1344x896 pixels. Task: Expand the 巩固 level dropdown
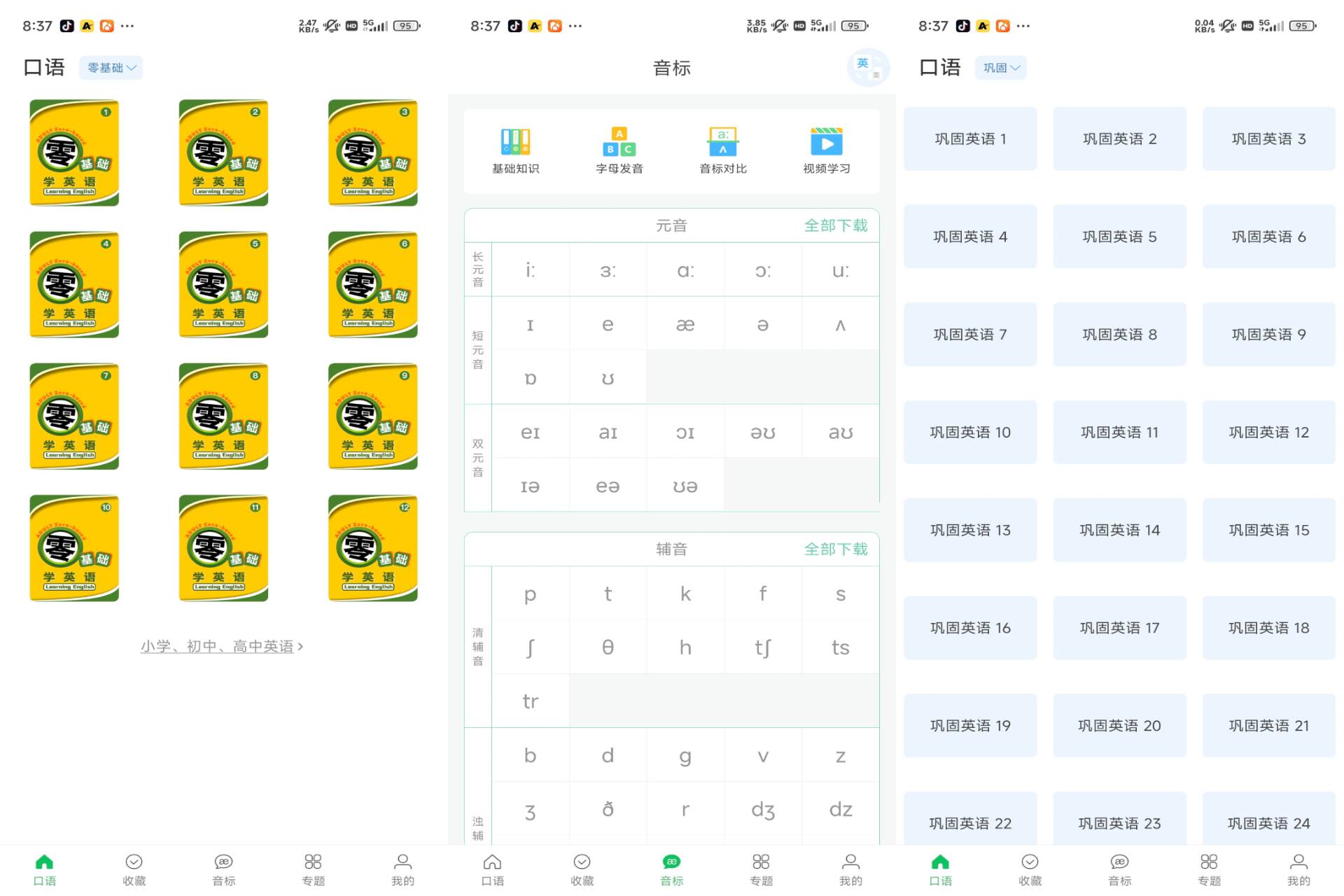click(1000, 68)
